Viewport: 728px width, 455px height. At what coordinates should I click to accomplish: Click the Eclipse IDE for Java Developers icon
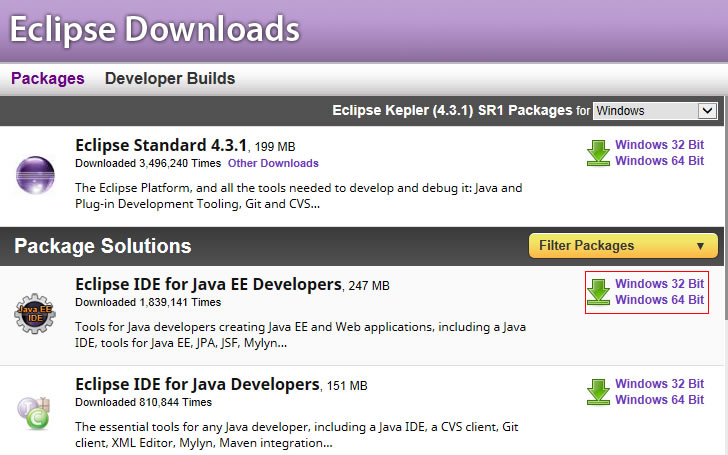(x=33, y=413)
